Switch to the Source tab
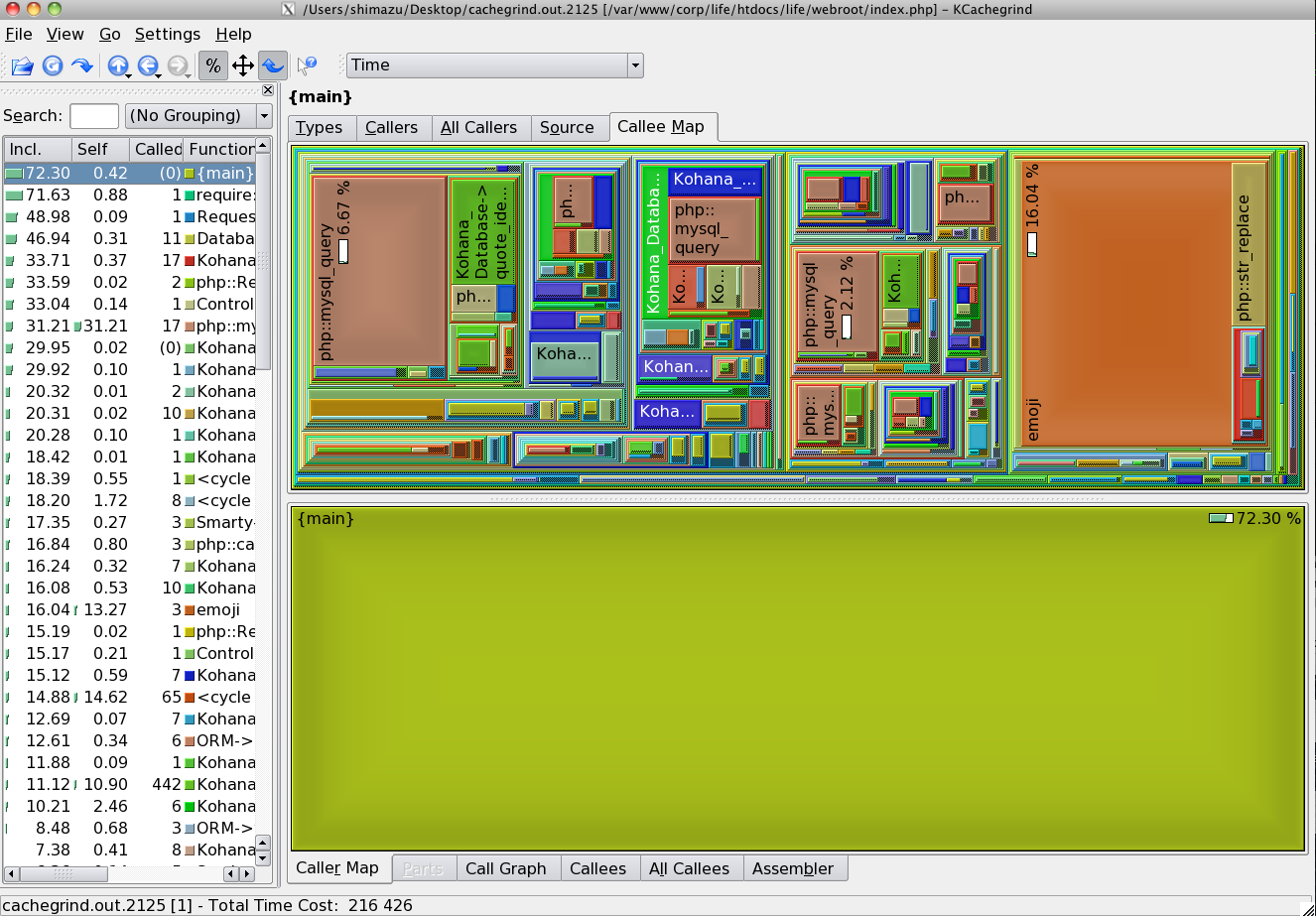The width and height of the screenshot is (1316, 916). (x=566, y=128)
